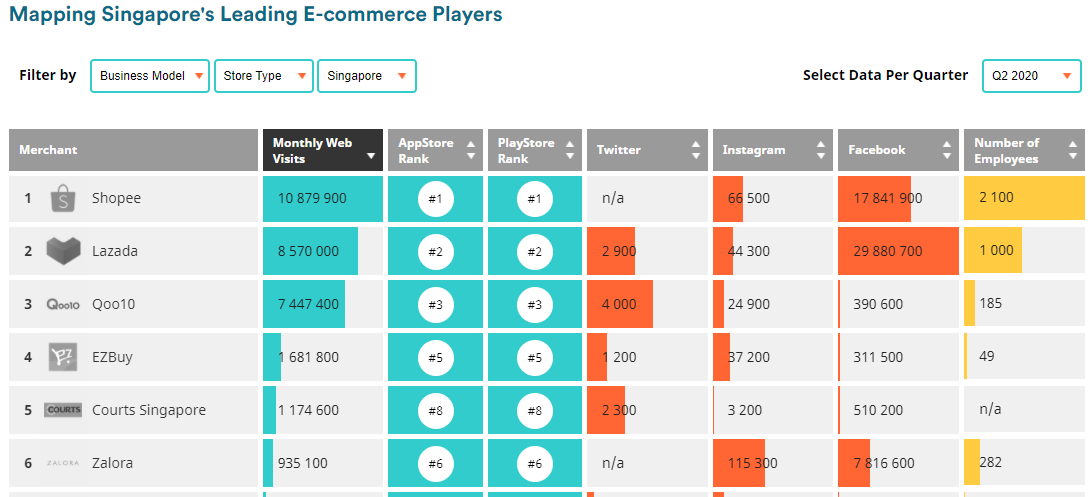Click Shopee web visits bar 10 879 900

click(x=322, y=199)
